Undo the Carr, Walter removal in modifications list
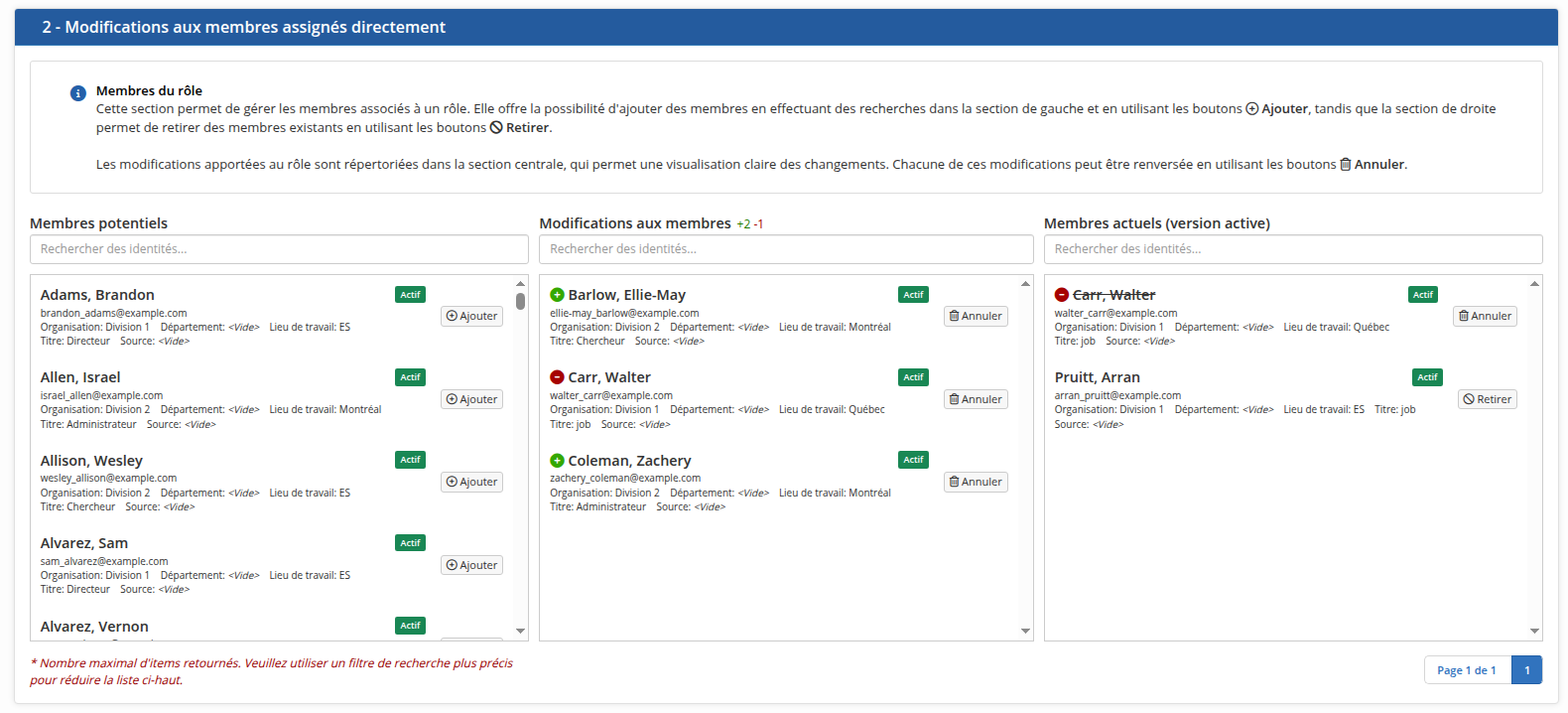The width and height of the screenshot is (1568, 713). point(975,399)
